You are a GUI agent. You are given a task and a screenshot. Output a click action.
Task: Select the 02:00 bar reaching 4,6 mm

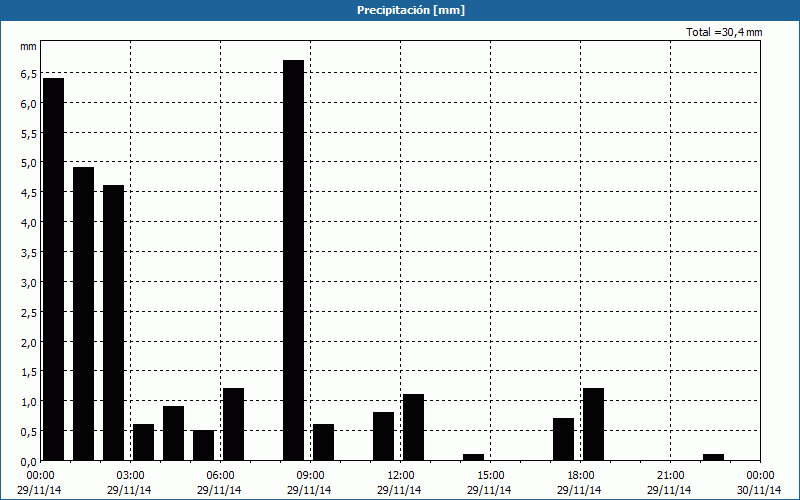(x=113, y=323)
